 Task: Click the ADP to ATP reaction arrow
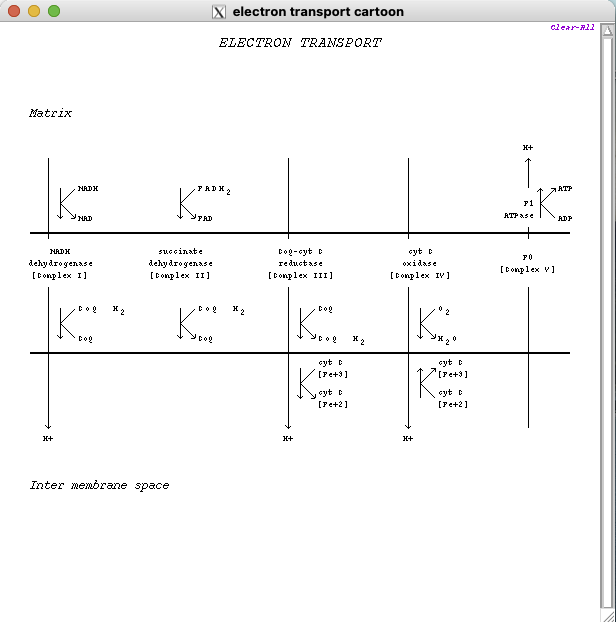(546, 203)
